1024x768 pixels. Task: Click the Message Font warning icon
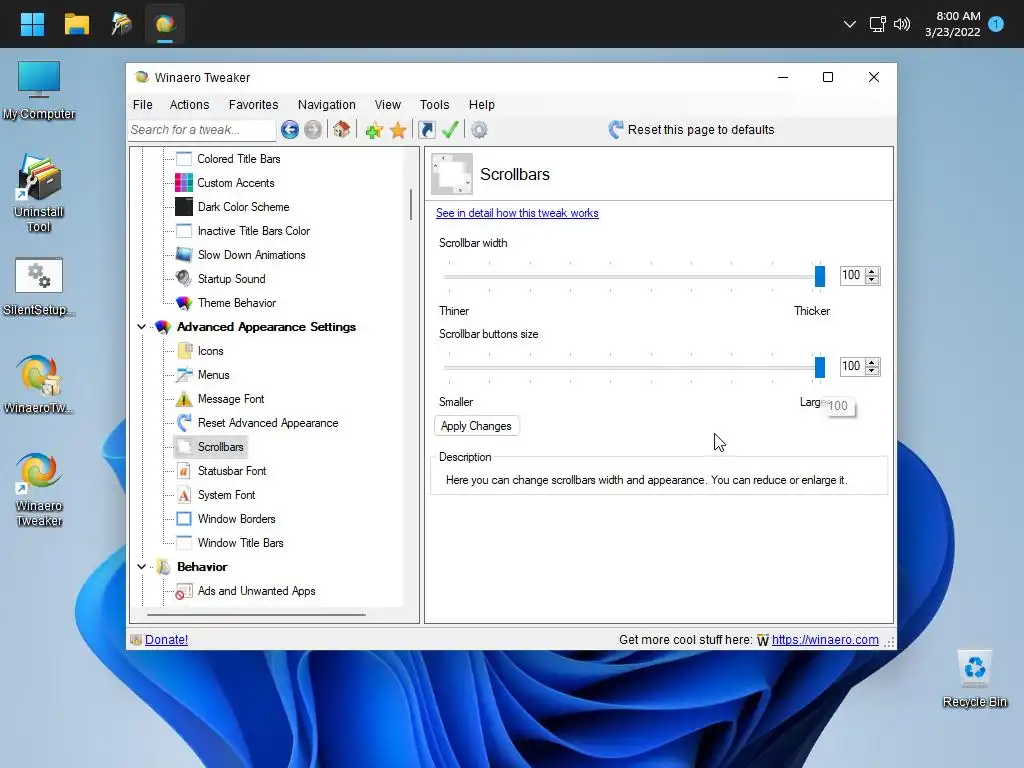(x=184, y=398)
